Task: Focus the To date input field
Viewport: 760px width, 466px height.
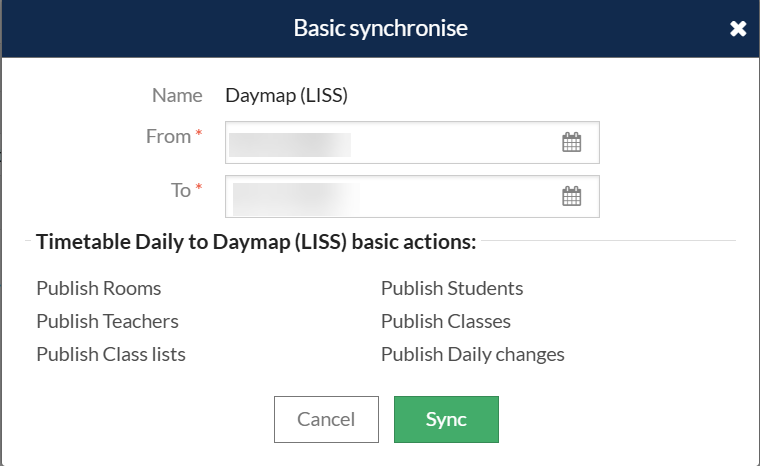Action: 390,196
